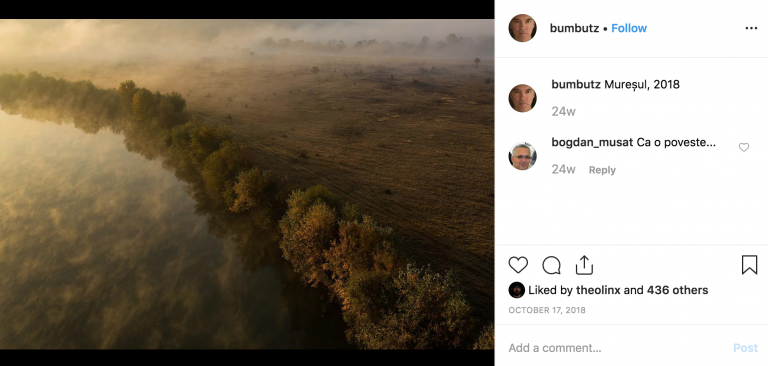Share the post via share icon
This screenshot has width=768, height=366.
tap(584, 265)
